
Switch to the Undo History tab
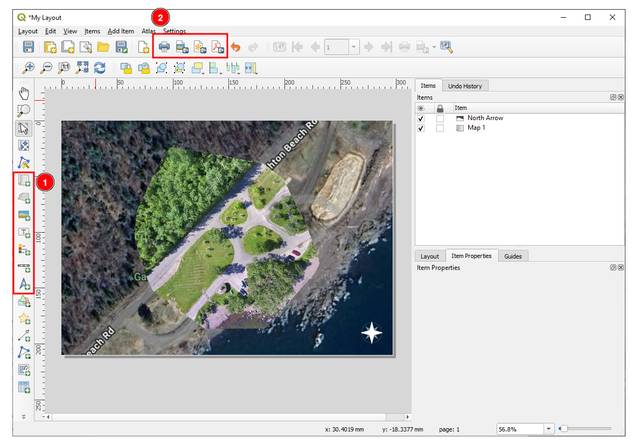coord(465,86)
